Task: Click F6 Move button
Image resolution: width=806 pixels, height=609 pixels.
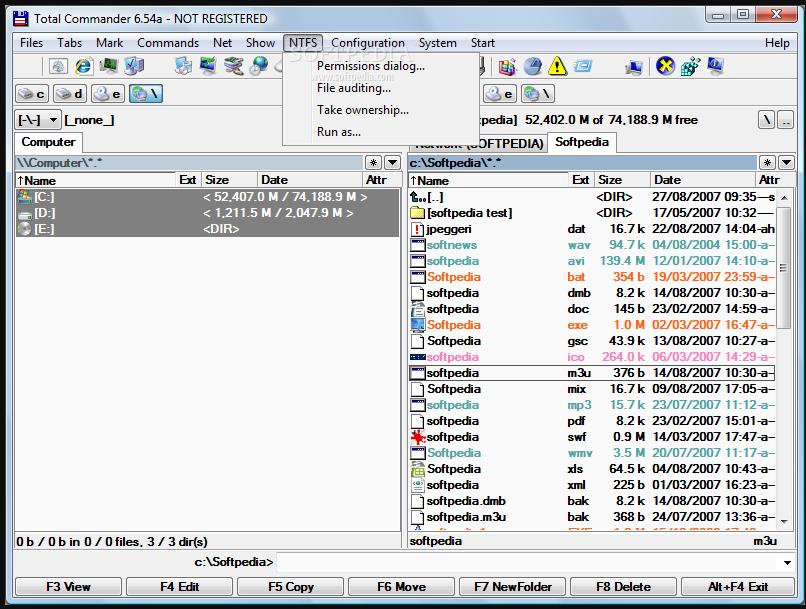Action: click(401, 587)
